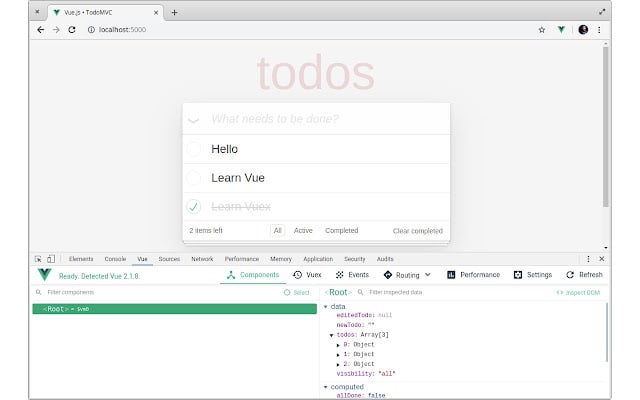Screen dimensions: 640x400
Task: Select the Components tab
Action: [x=253, y=275]
